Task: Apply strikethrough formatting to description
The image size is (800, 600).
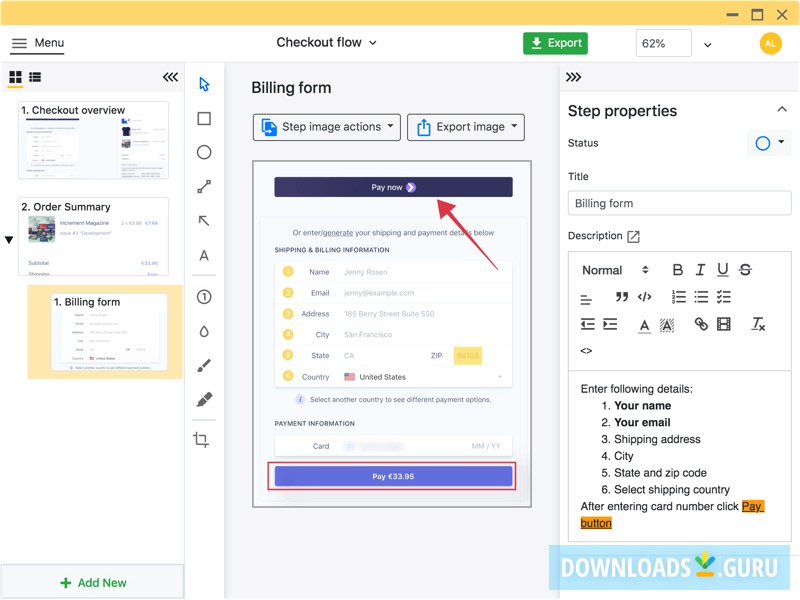Action: pyautogui.click(x=745, y=270)
